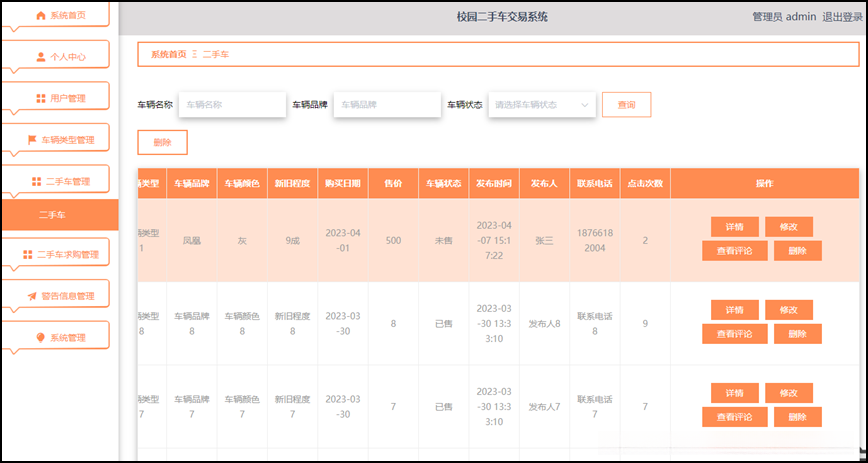Click the 操作 column header
868x463 pixels.
click(x=764, y=183)
